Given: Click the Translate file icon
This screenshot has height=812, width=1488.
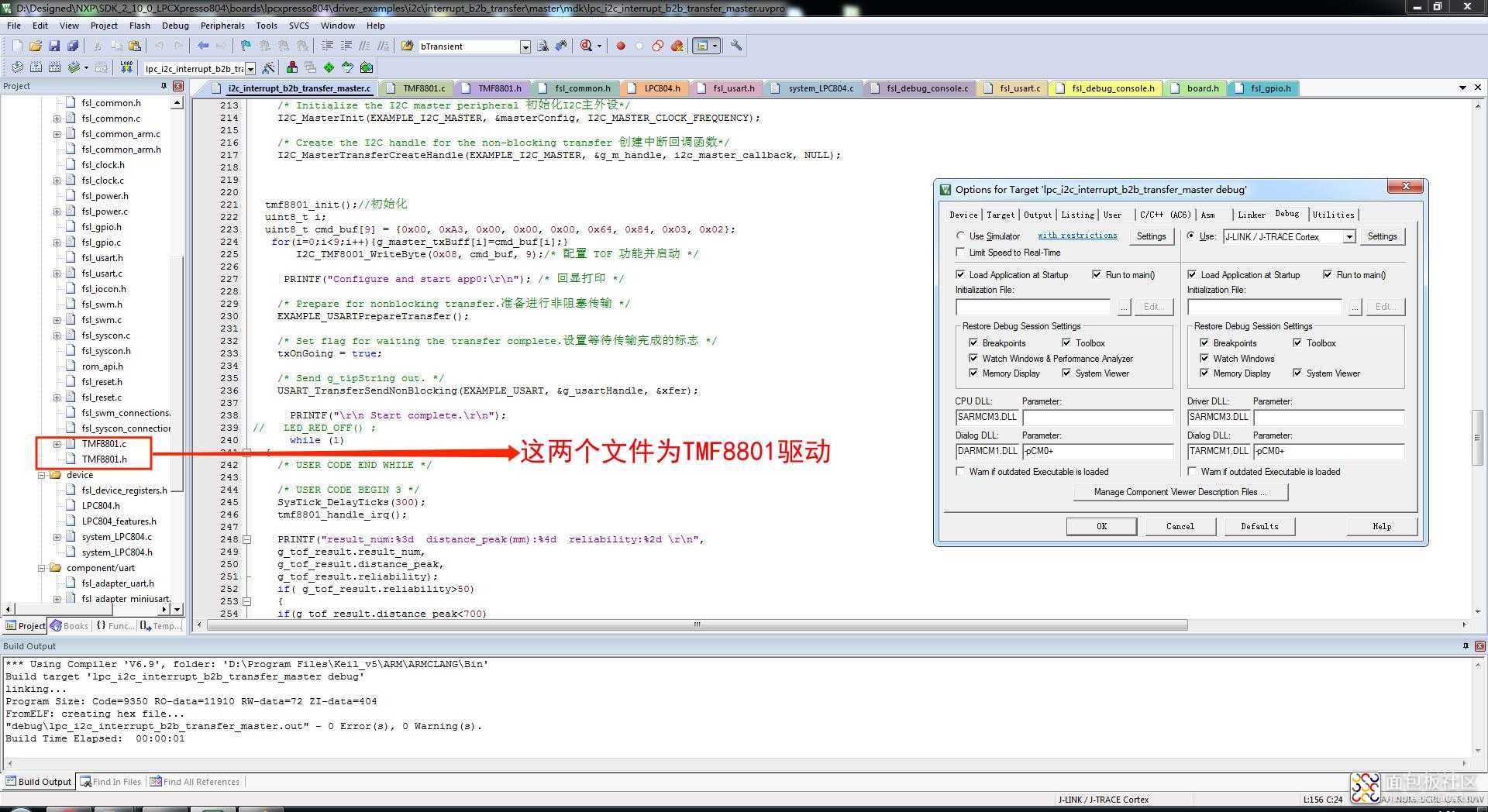Looking at the screenshot, I should click(x=17, y=68).
